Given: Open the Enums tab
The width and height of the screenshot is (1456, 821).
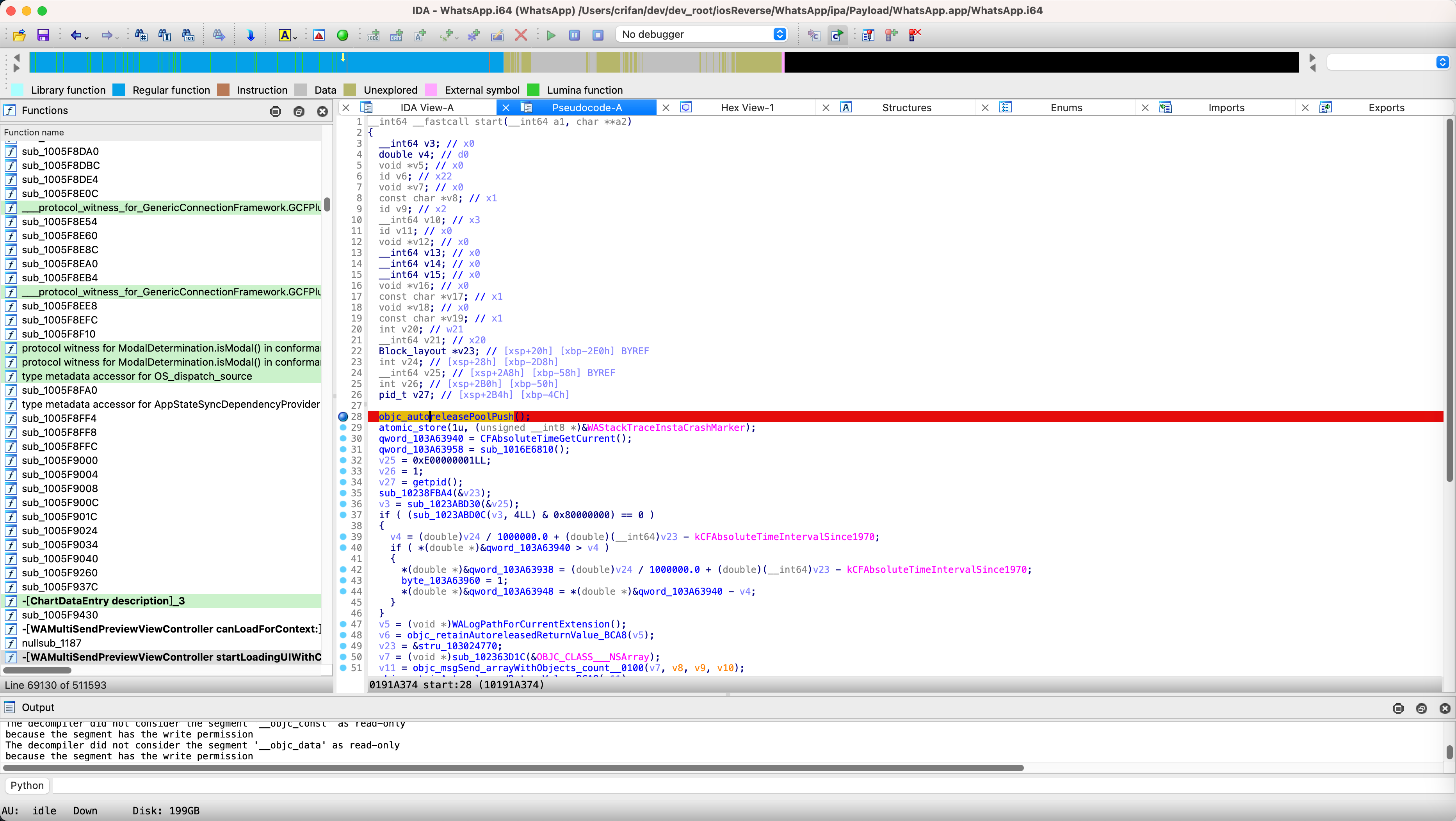Looking at the screenshot, I should pyautogui.click(x=1066, y=107).
